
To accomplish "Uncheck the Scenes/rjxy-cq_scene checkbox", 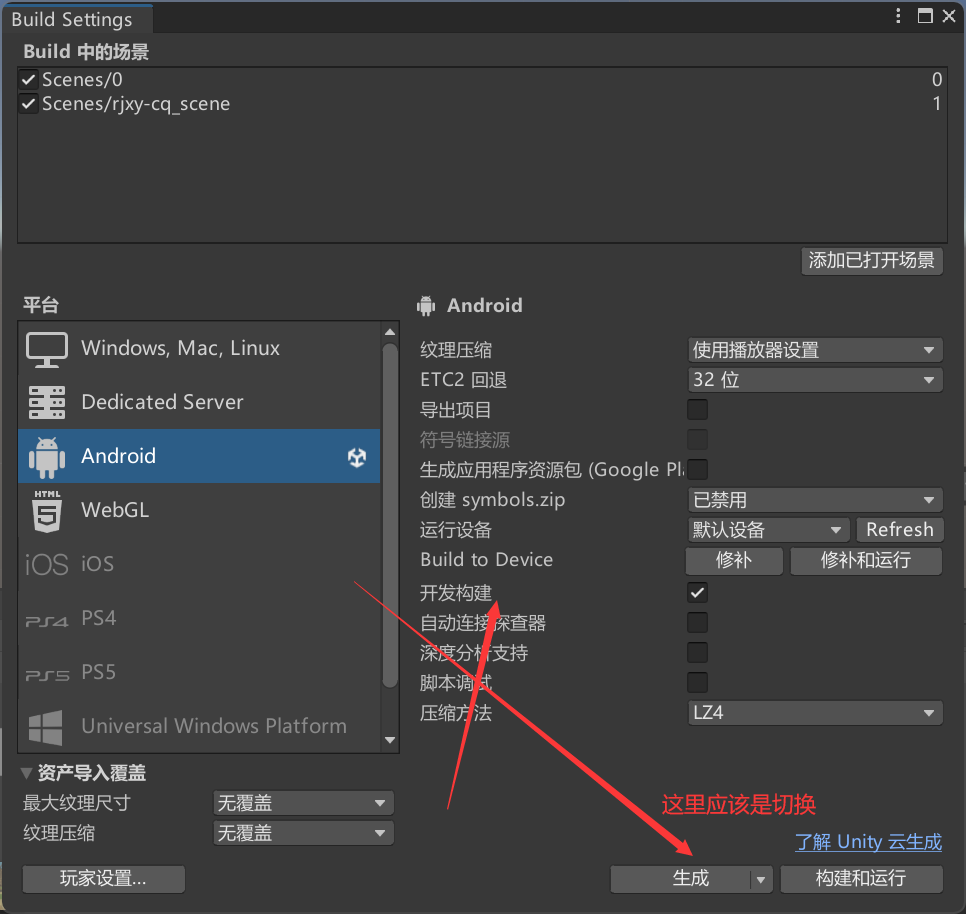I will (28, 103).
